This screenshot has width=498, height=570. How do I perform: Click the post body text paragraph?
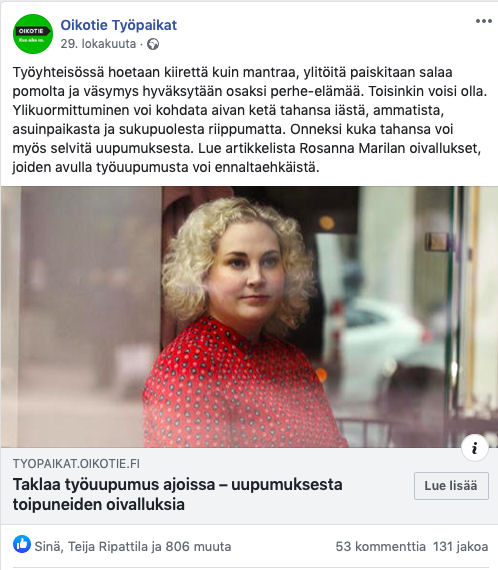pyautogui.click(x=249, y=120)
